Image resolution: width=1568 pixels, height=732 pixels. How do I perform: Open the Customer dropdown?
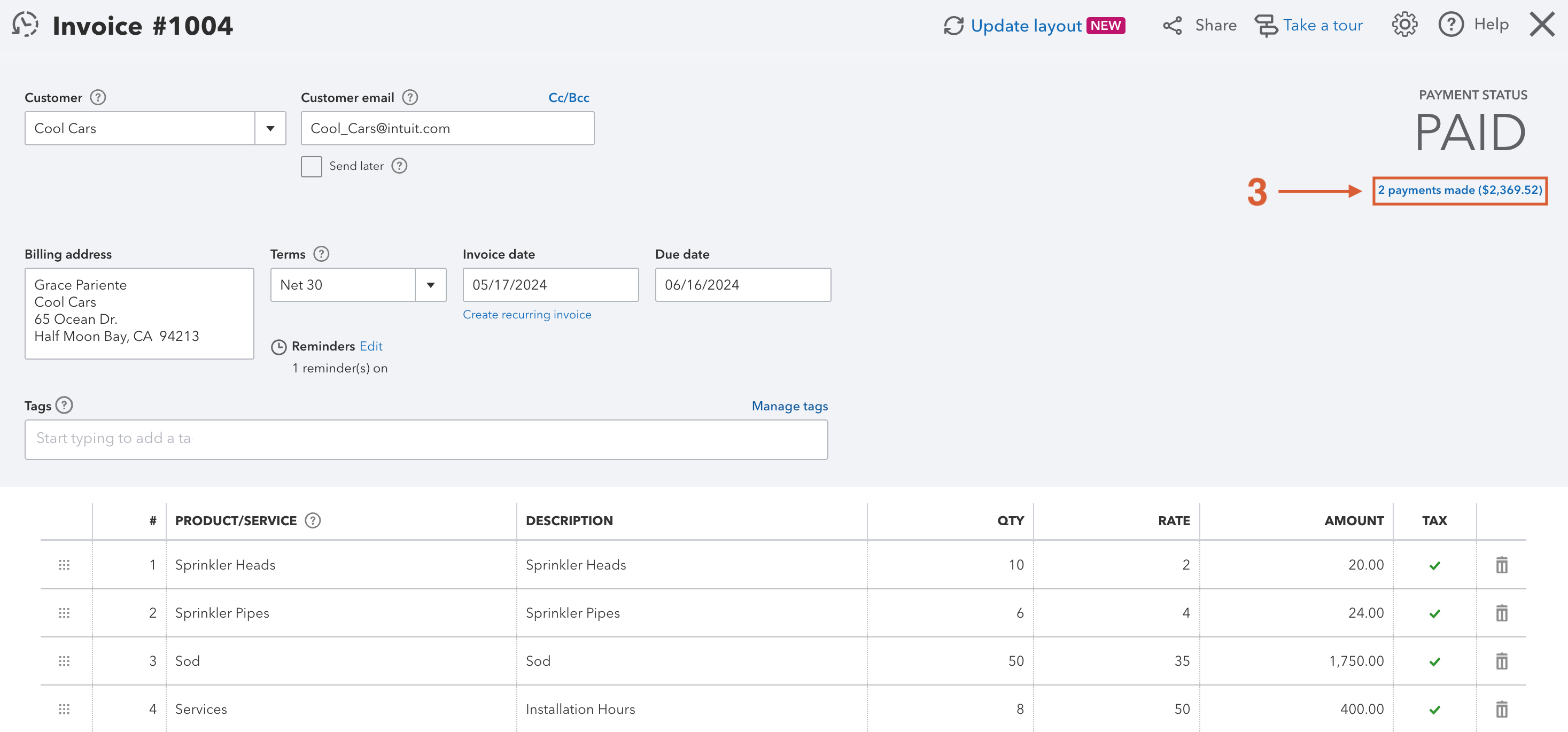(x=270, y=128)
